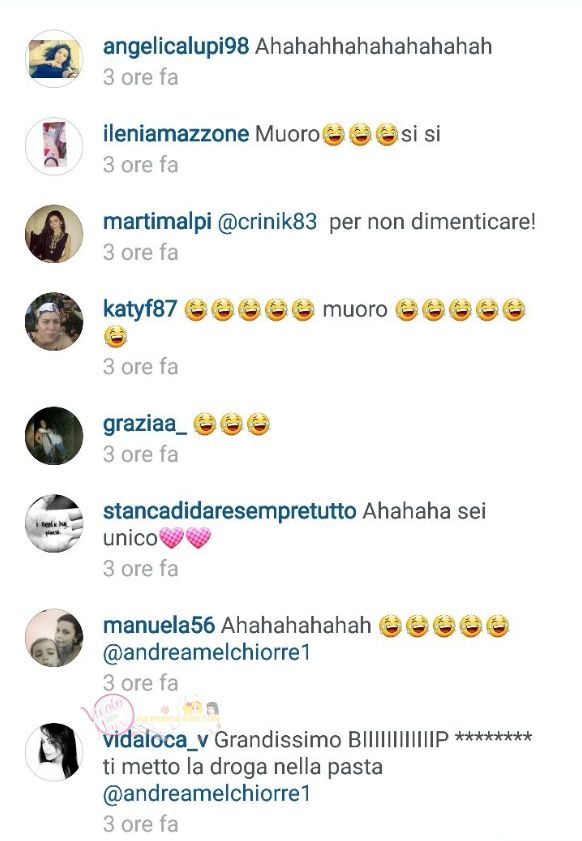Tap stancadidaresempretutto's avatar image
The image size is (582, 841).
[54, 523]
